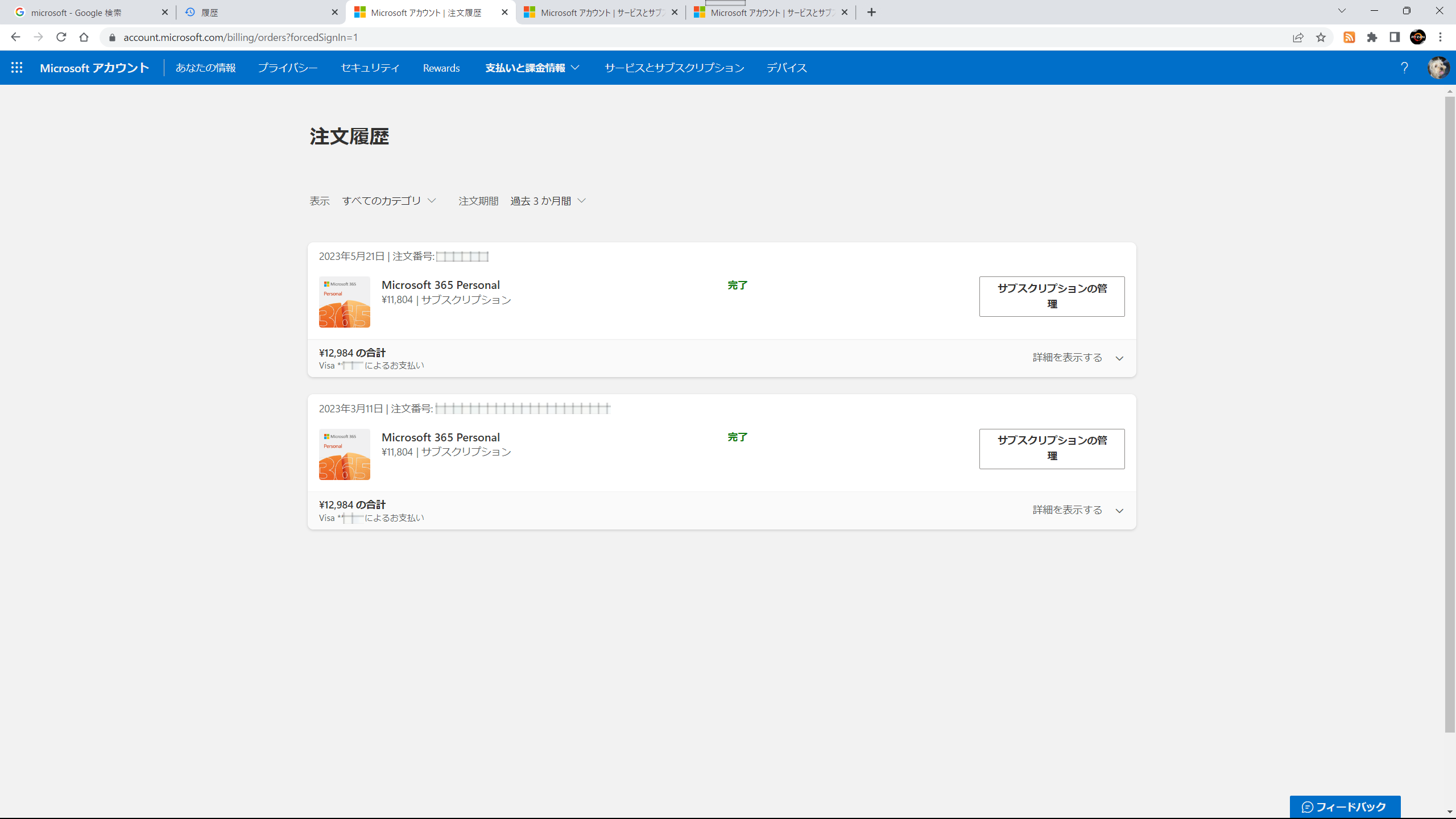The height and width of the screenshot is (819, 1456).
Task: Close the 履歴 tab
Action: tap(334, 12)
